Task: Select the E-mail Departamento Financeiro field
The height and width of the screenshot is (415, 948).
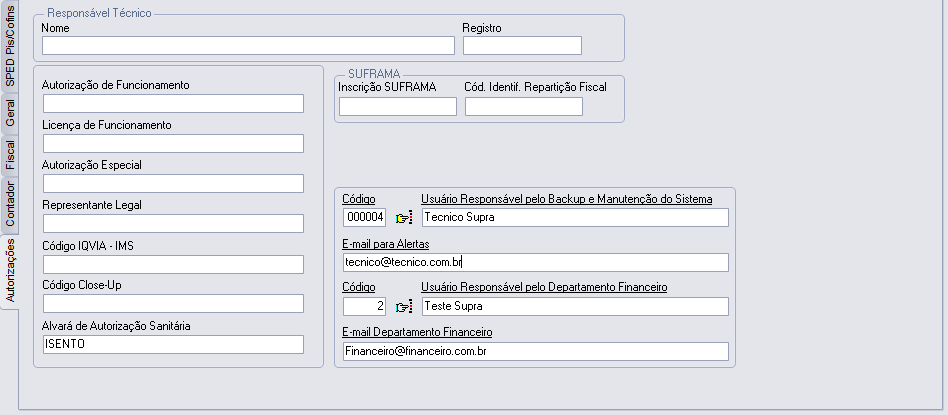Action: (535, 352)
